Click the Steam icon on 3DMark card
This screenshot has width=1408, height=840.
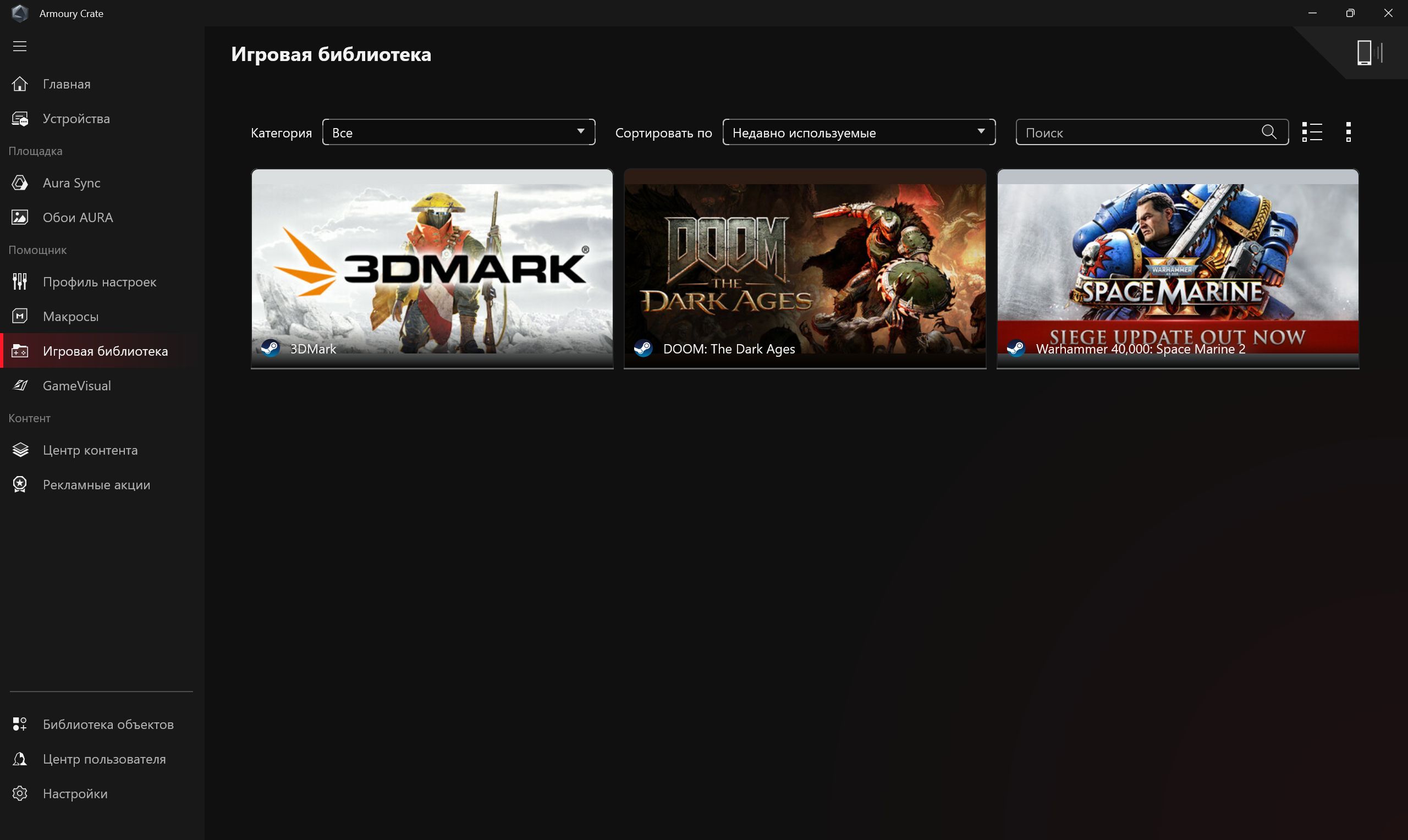pos(270,347)
